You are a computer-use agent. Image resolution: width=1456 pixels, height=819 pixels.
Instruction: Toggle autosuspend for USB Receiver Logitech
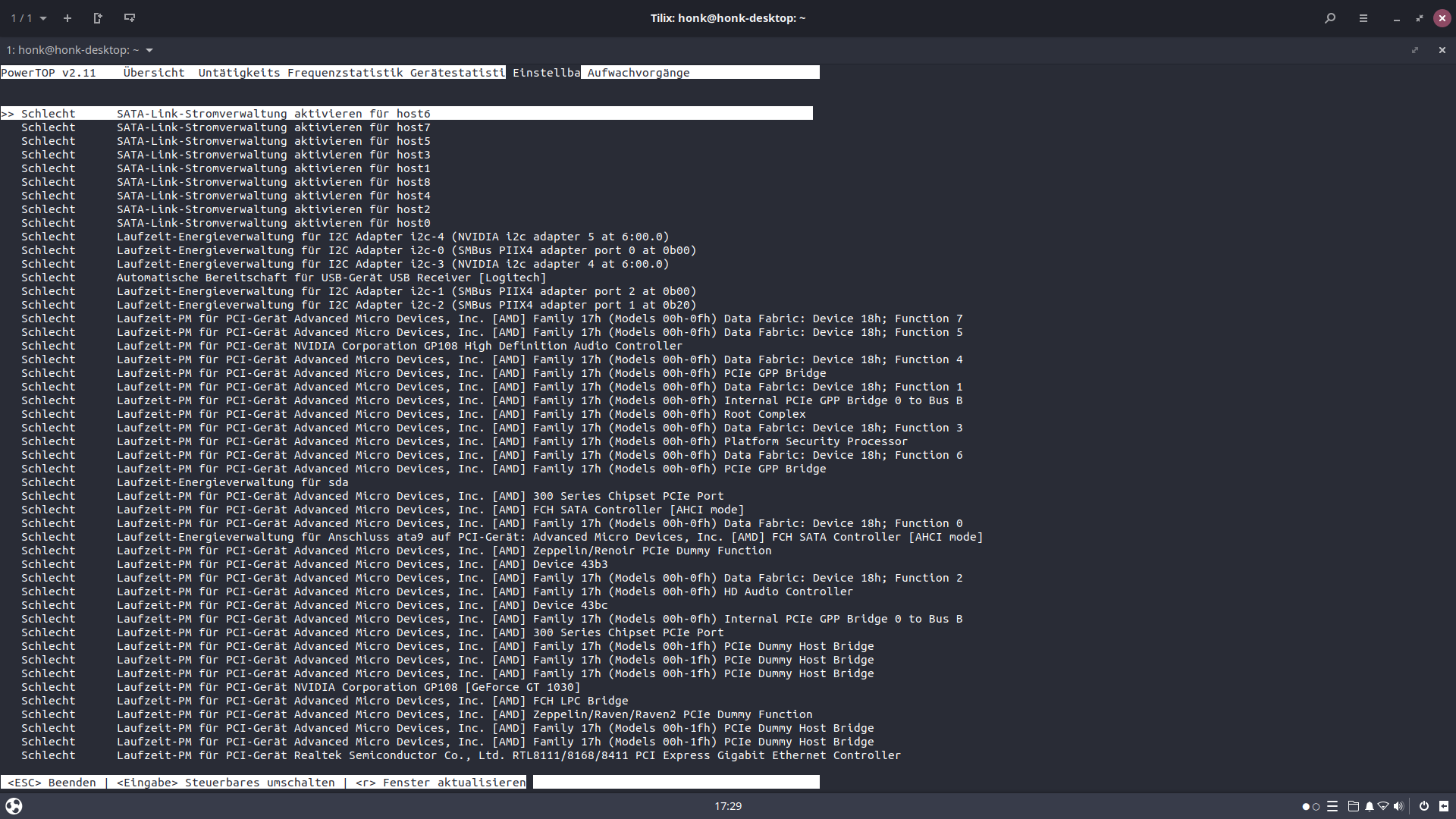tap(331, 278)
